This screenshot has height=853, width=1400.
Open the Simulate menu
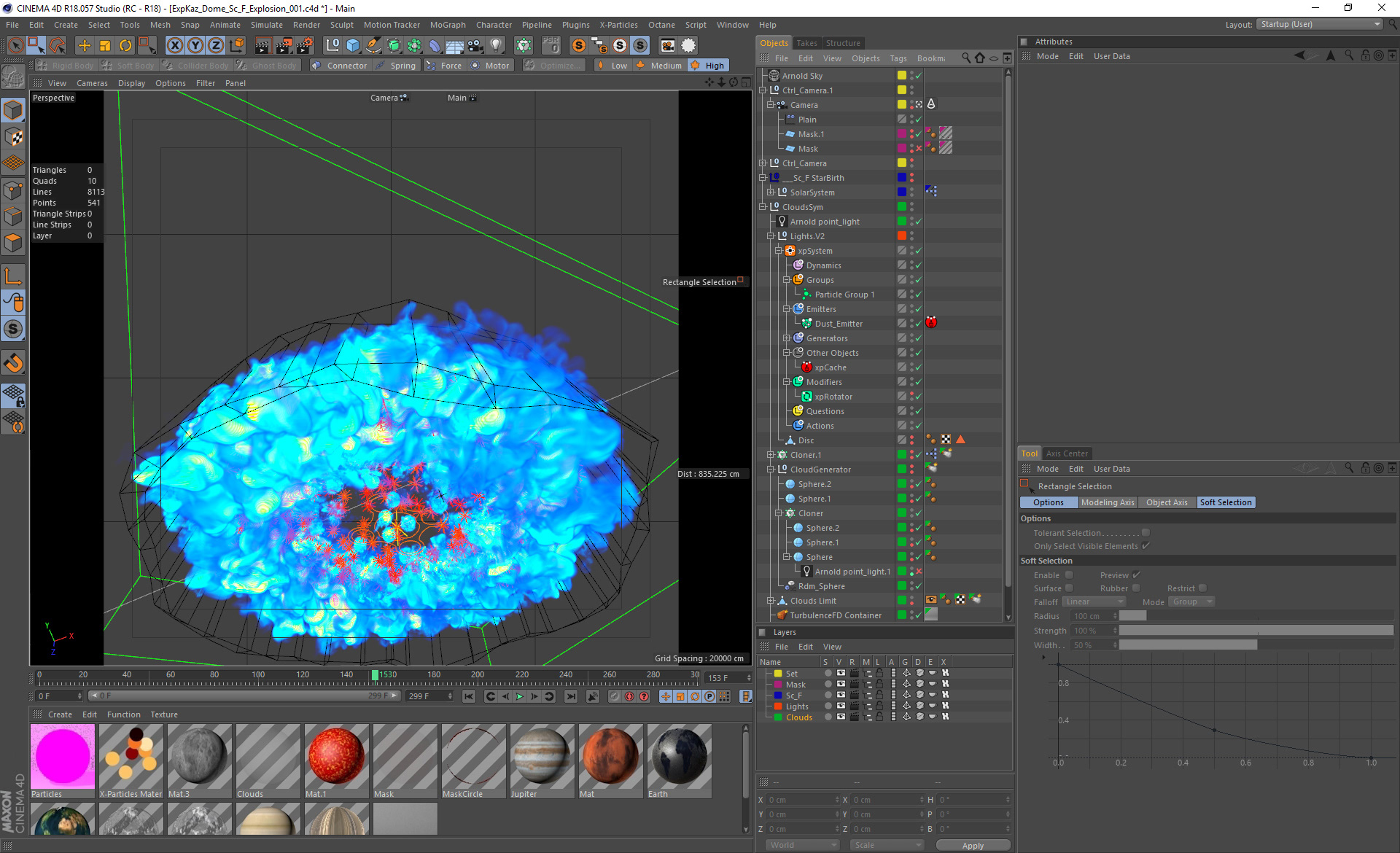click(x=266, y=25)
